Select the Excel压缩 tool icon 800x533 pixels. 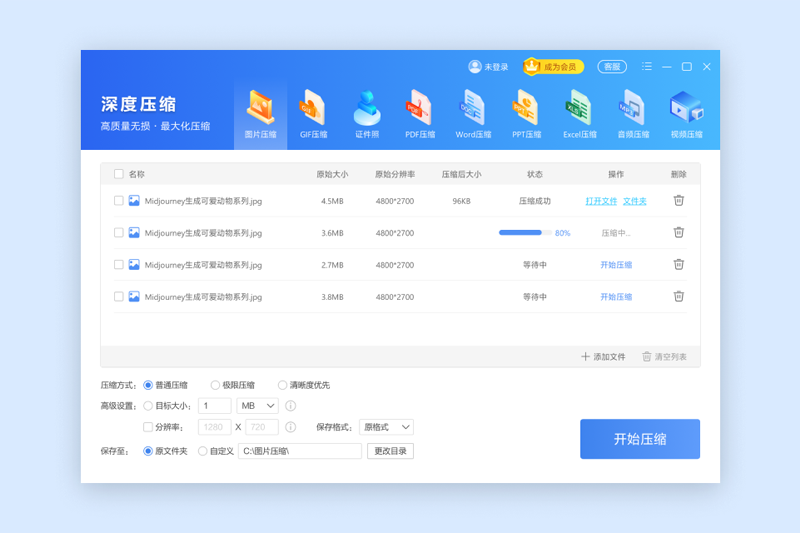579,113
